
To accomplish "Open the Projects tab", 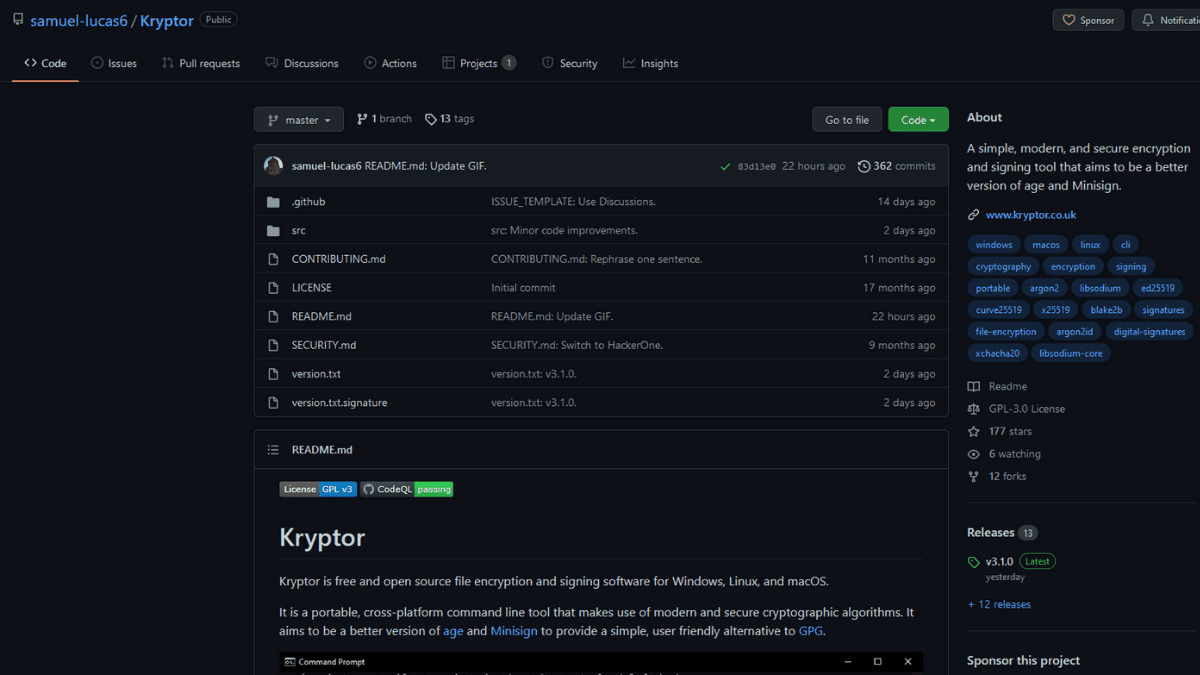I will 479,63.
